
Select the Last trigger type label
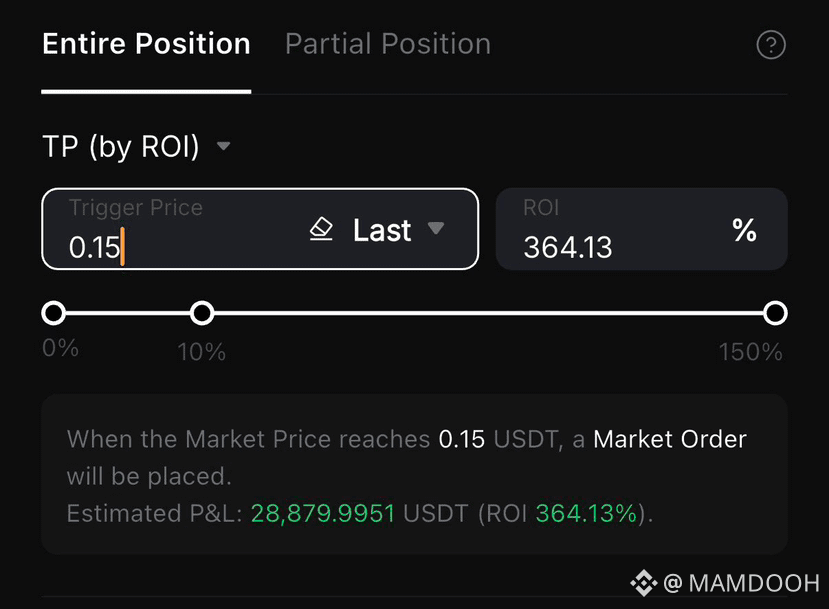click(x=382, y=230)
